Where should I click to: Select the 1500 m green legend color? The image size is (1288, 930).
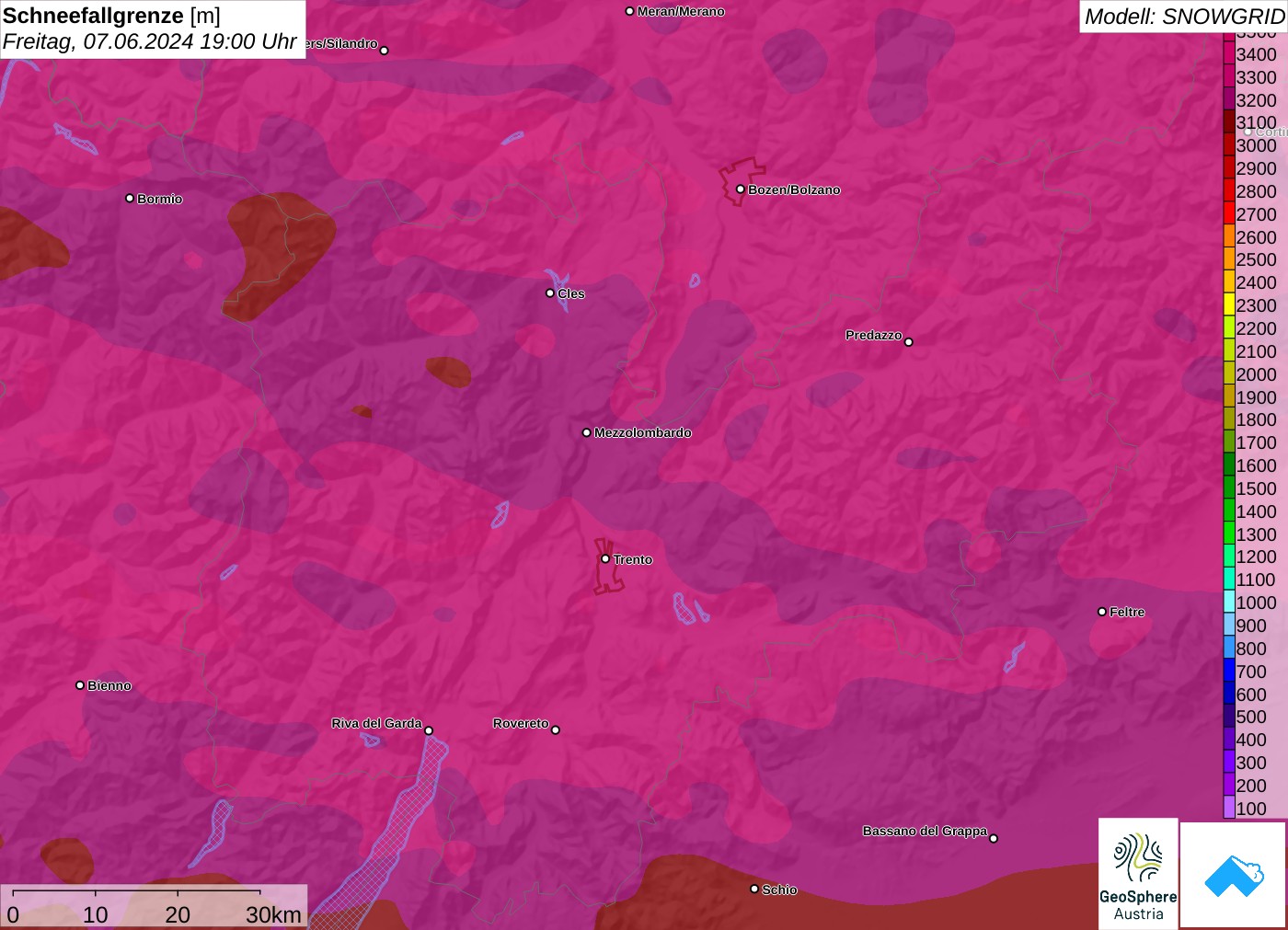[1229, 488]
